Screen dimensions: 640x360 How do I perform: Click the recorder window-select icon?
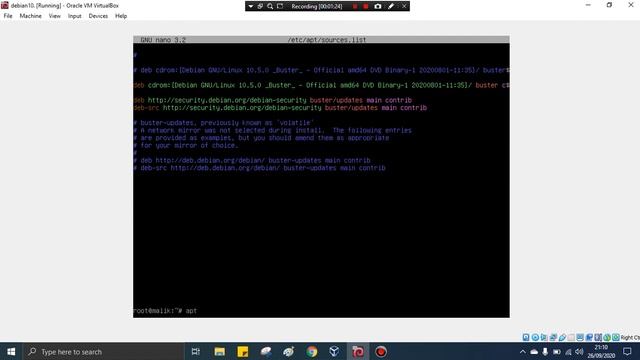260,6
